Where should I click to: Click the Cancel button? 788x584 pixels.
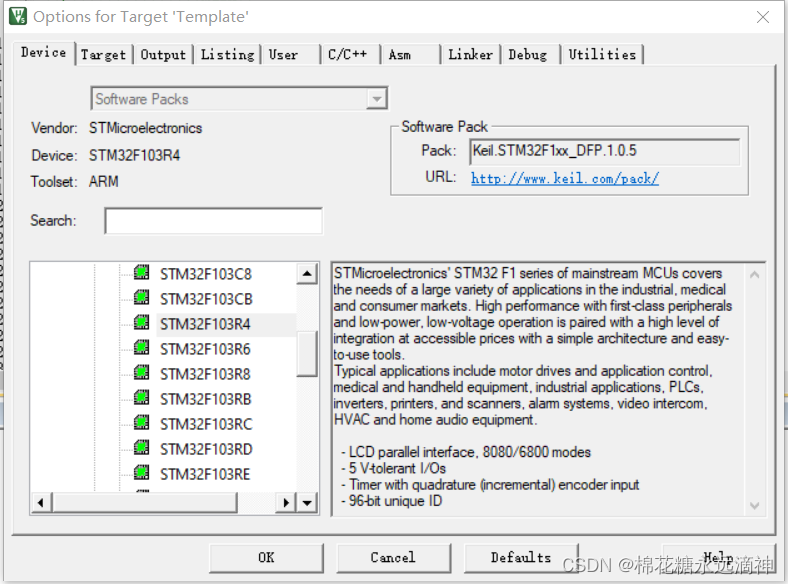[393, 557]
